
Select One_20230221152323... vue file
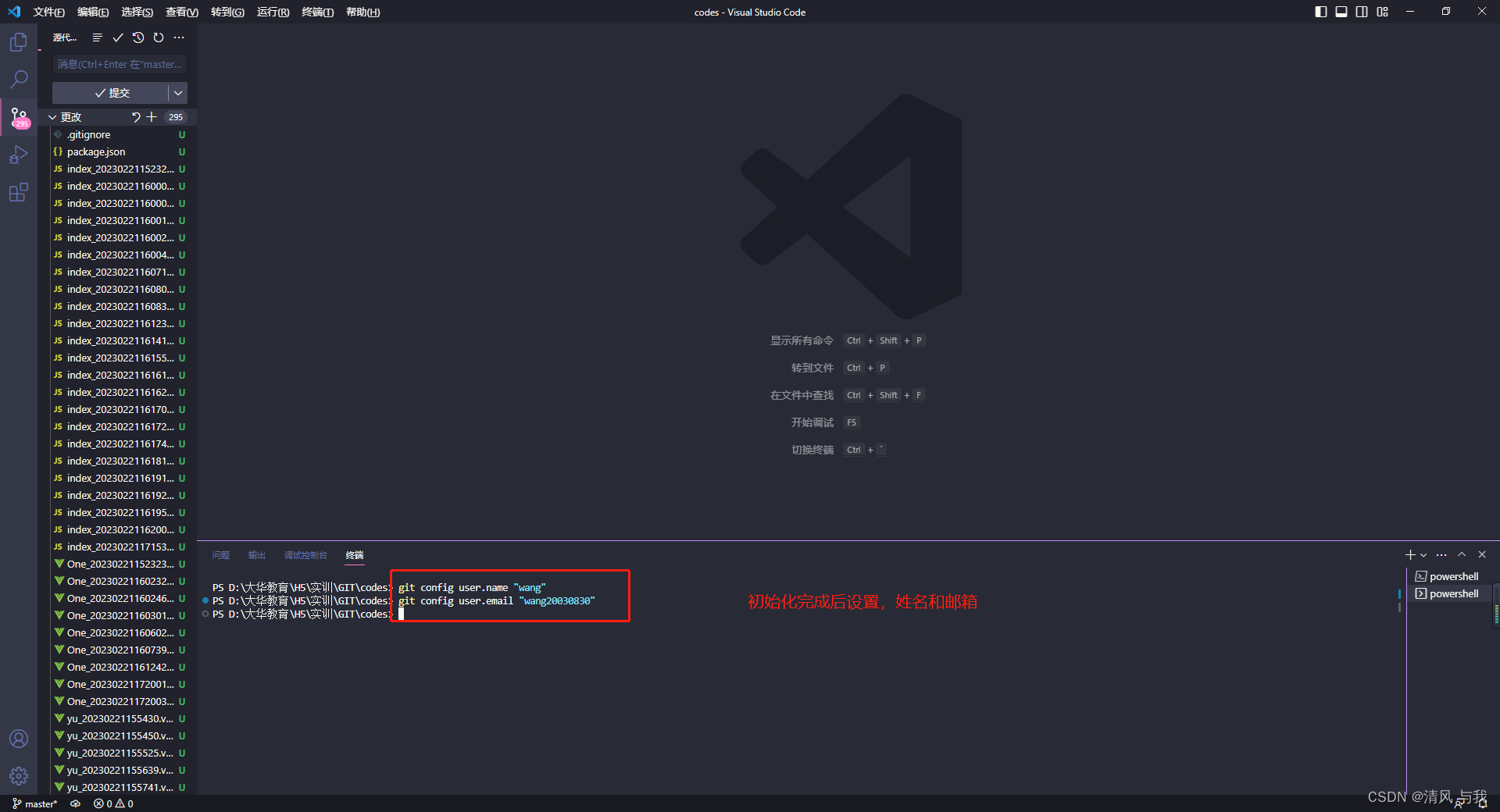click(117, 564)
